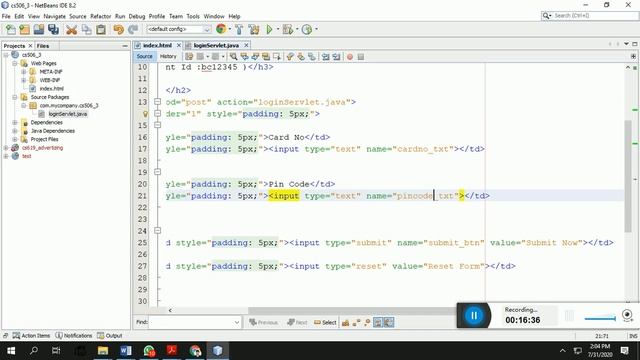640x360 pixels.
Task: Click the Redo arrow icon
Action: [x=133, y=29]
